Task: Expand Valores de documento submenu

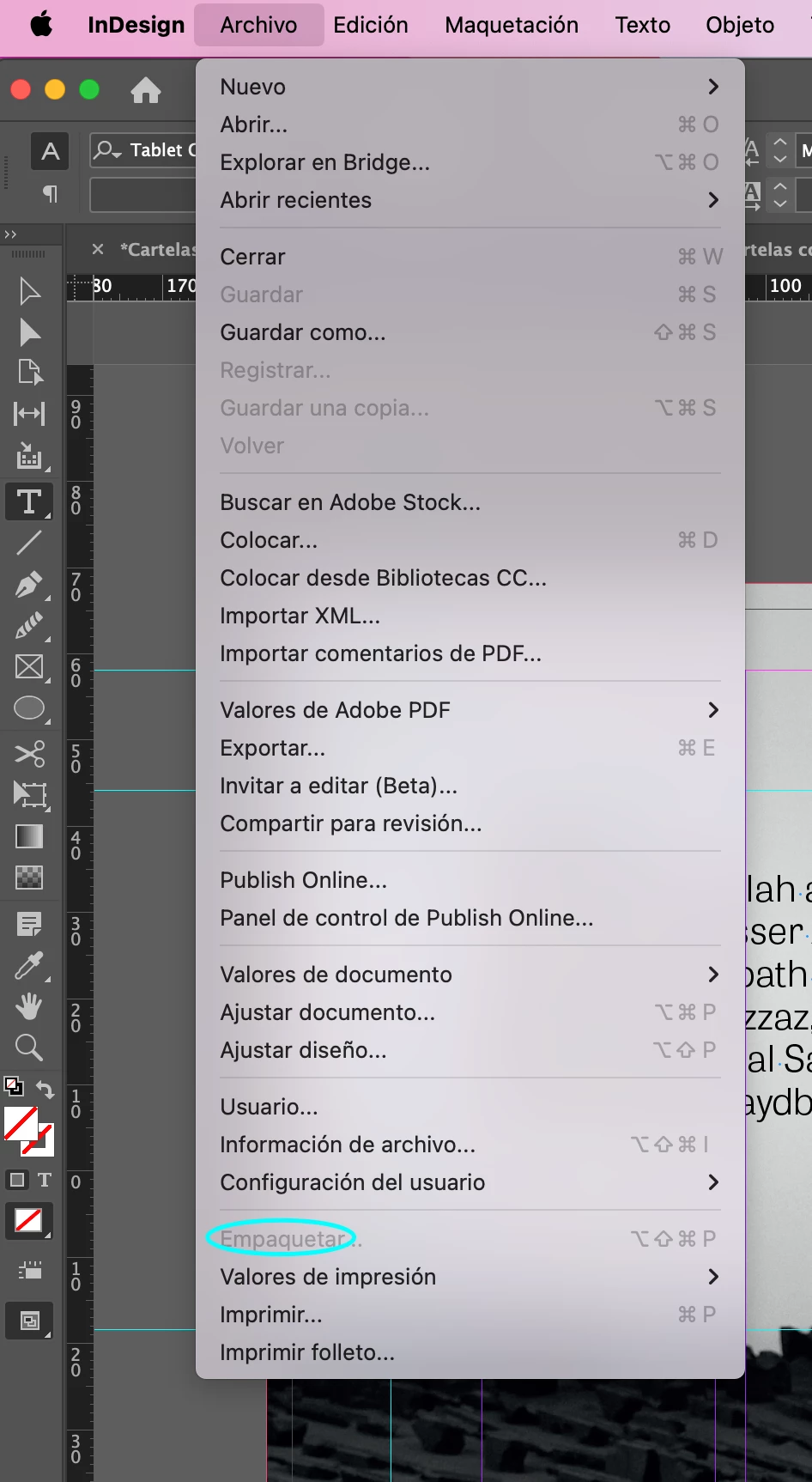Action: (712, 975)
